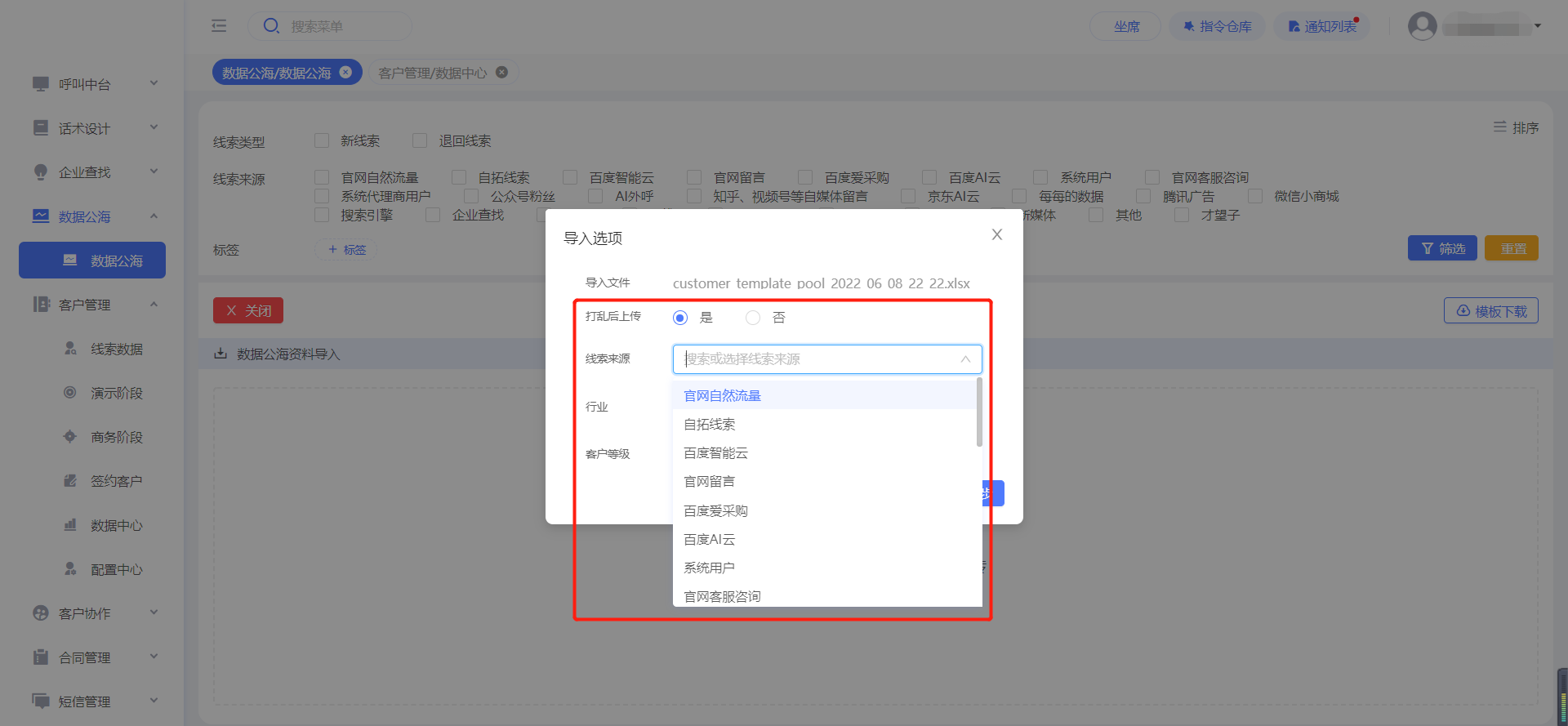Click the 商务阶段 diamond icon
This screenshot has width=1568, height=726.
click(x=70, y=437)
